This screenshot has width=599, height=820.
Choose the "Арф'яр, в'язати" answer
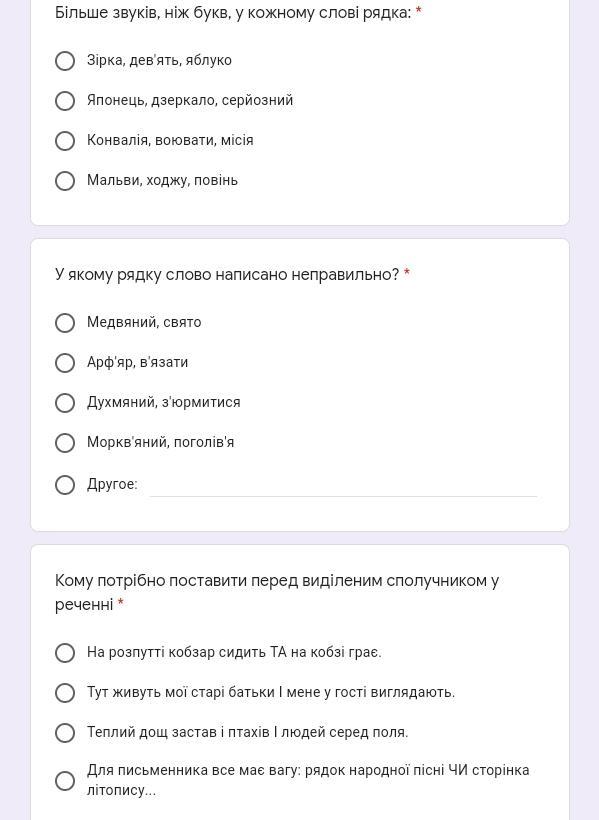pyautogui.click(x=65, y=362)
